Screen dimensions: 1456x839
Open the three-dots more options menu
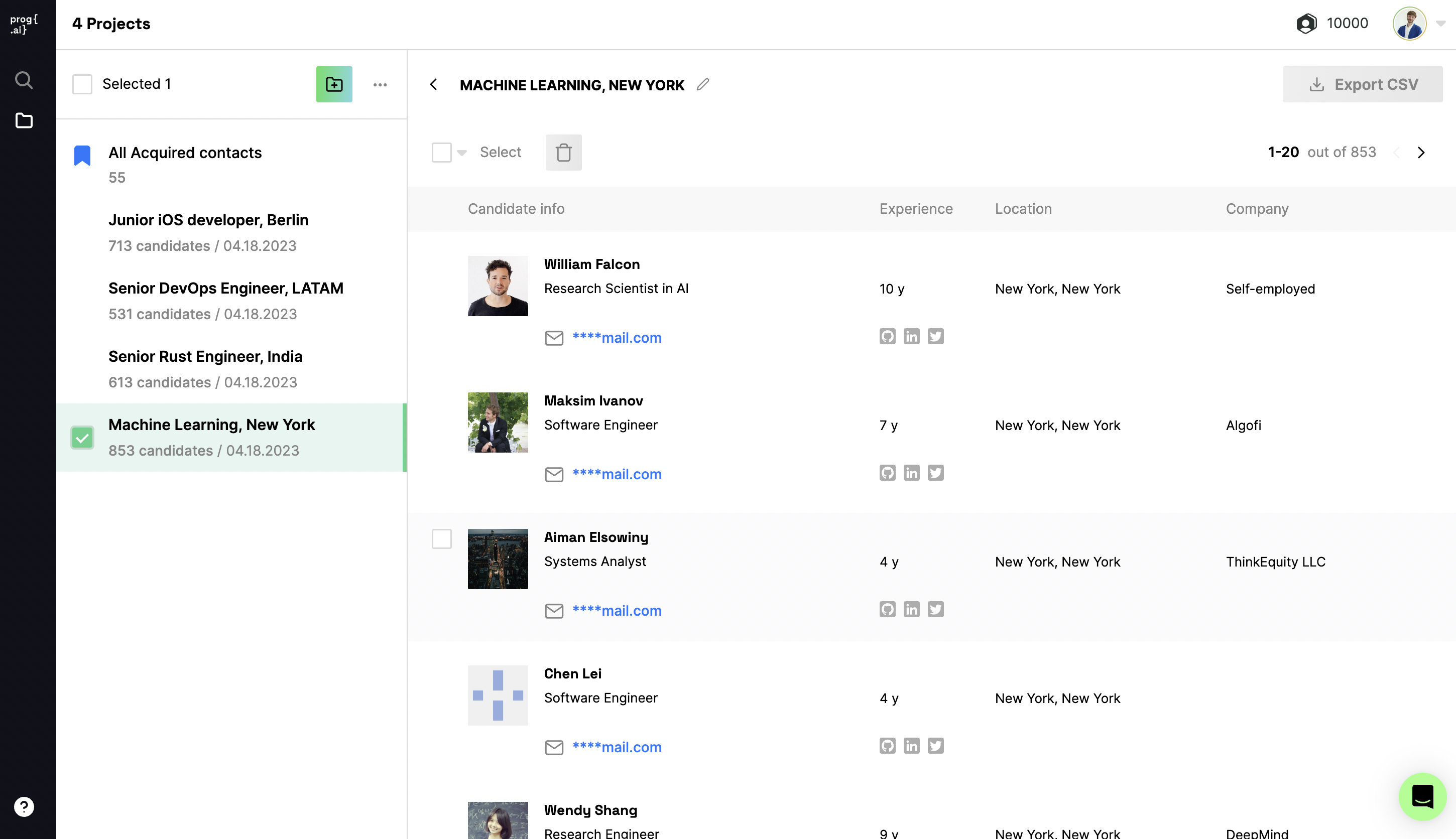[x=380, y=85]
